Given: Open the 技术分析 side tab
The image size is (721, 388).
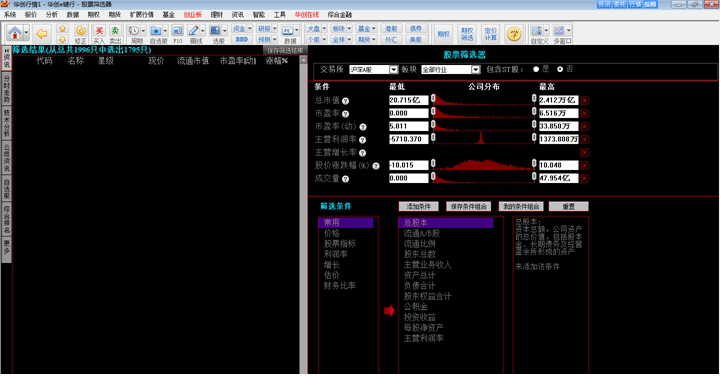Looking at the screenshot, I should tap(6, 122).
